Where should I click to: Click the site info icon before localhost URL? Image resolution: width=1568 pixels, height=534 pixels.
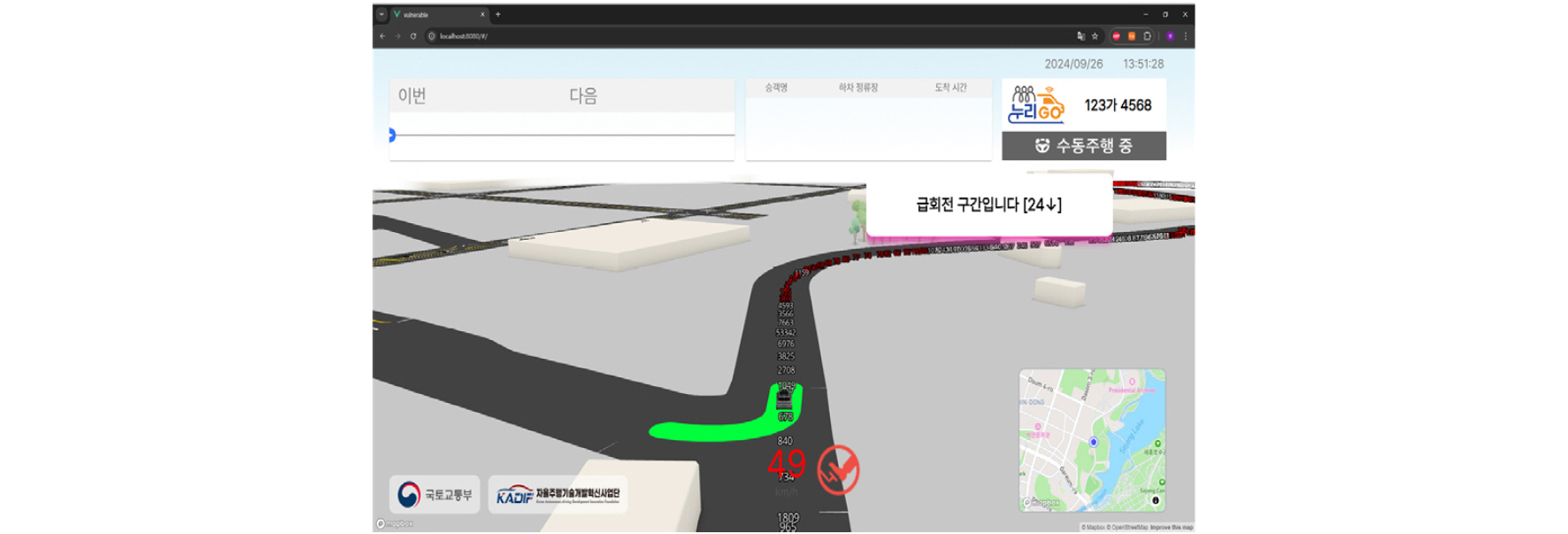pos(432,36)
